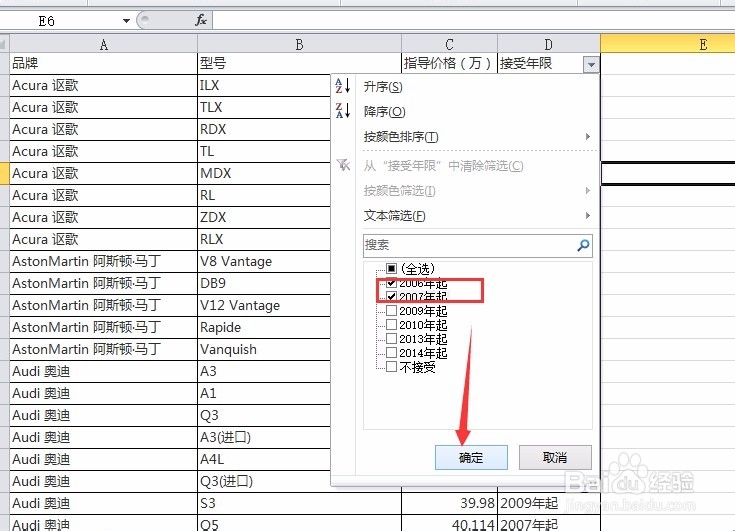Select column C header

coord(450,45)
